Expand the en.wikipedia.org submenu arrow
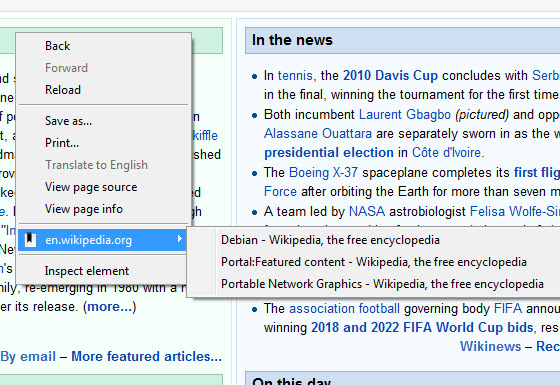Screen dimensions: 560x385 (x=180, y=239)
